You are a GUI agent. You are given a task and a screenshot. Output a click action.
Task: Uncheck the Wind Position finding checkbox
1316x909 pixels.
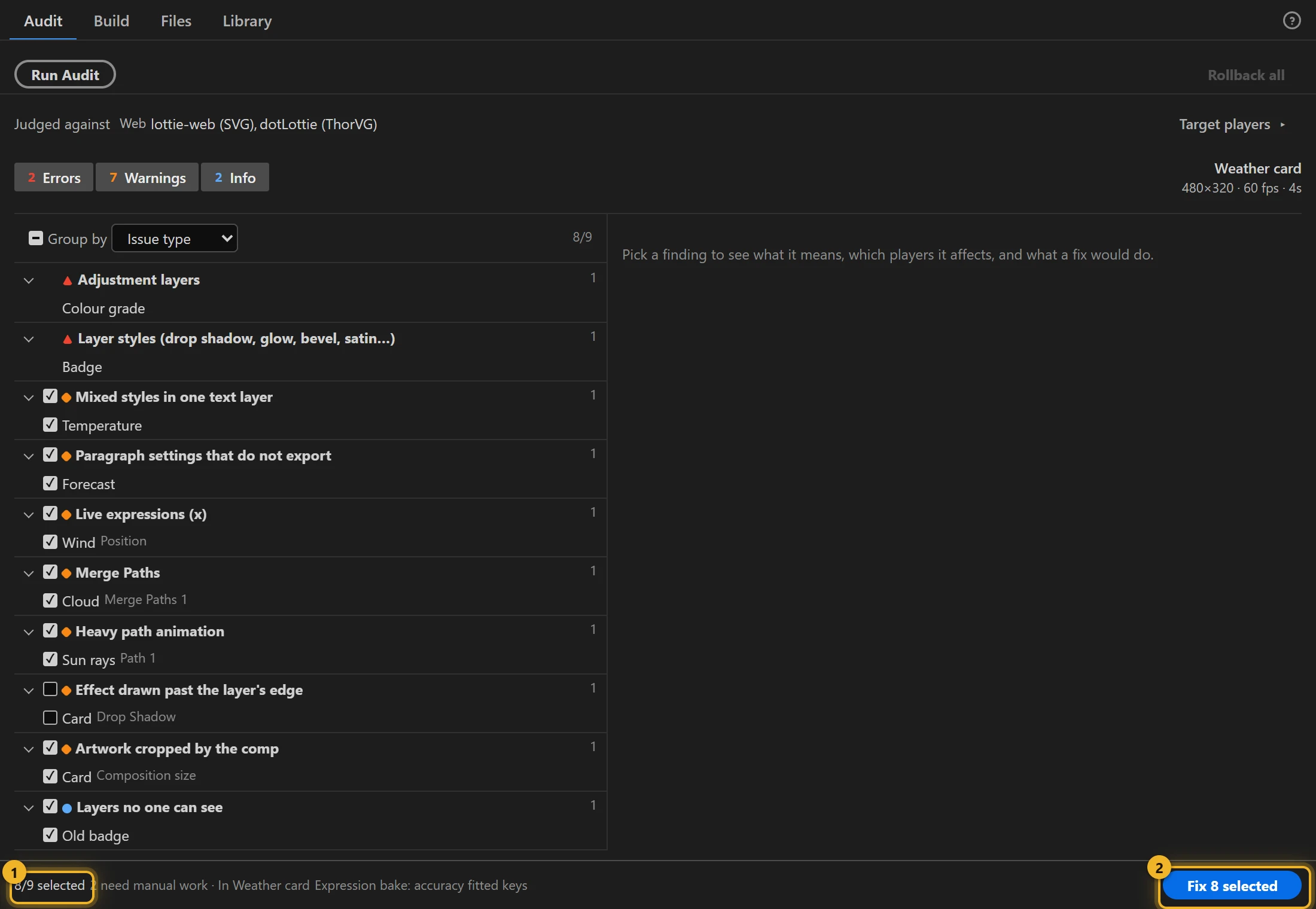[50, 542]
